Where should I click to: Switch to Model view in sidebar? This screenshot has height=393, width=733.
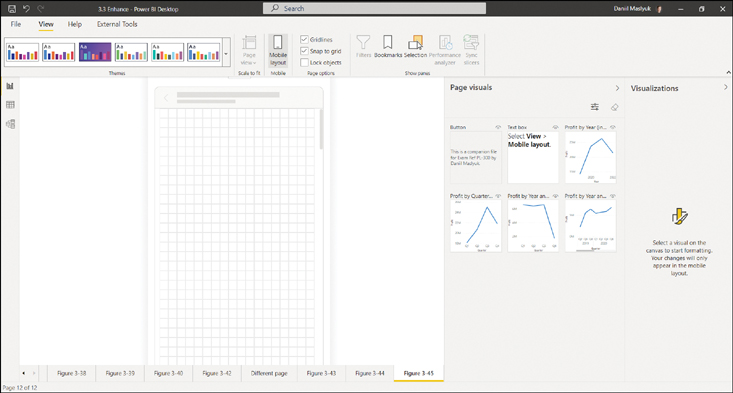10,124
